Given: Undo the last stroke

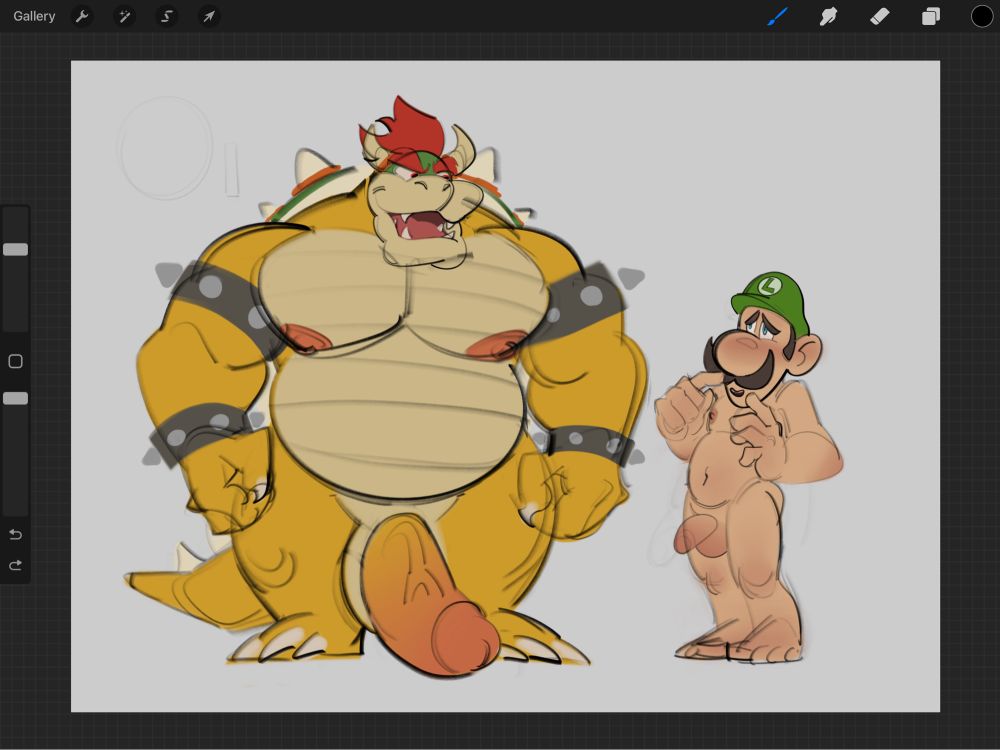Looking at the screenshot, I should [x=15, y=534].
